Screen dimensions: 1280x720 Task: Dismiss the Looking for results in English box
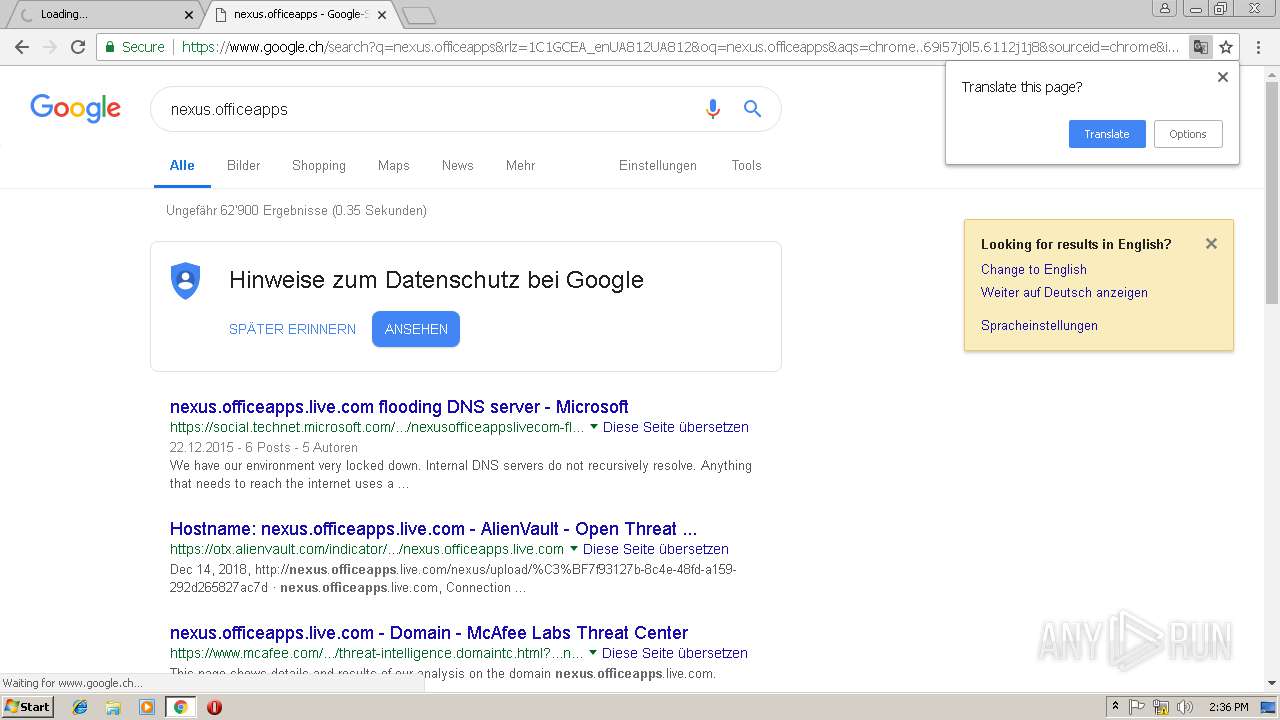point(1211,244)
